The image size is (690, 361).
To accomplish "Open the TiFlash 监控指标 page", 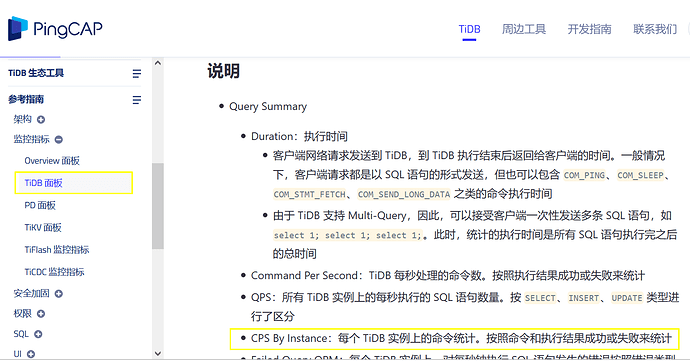I will 57,250.
